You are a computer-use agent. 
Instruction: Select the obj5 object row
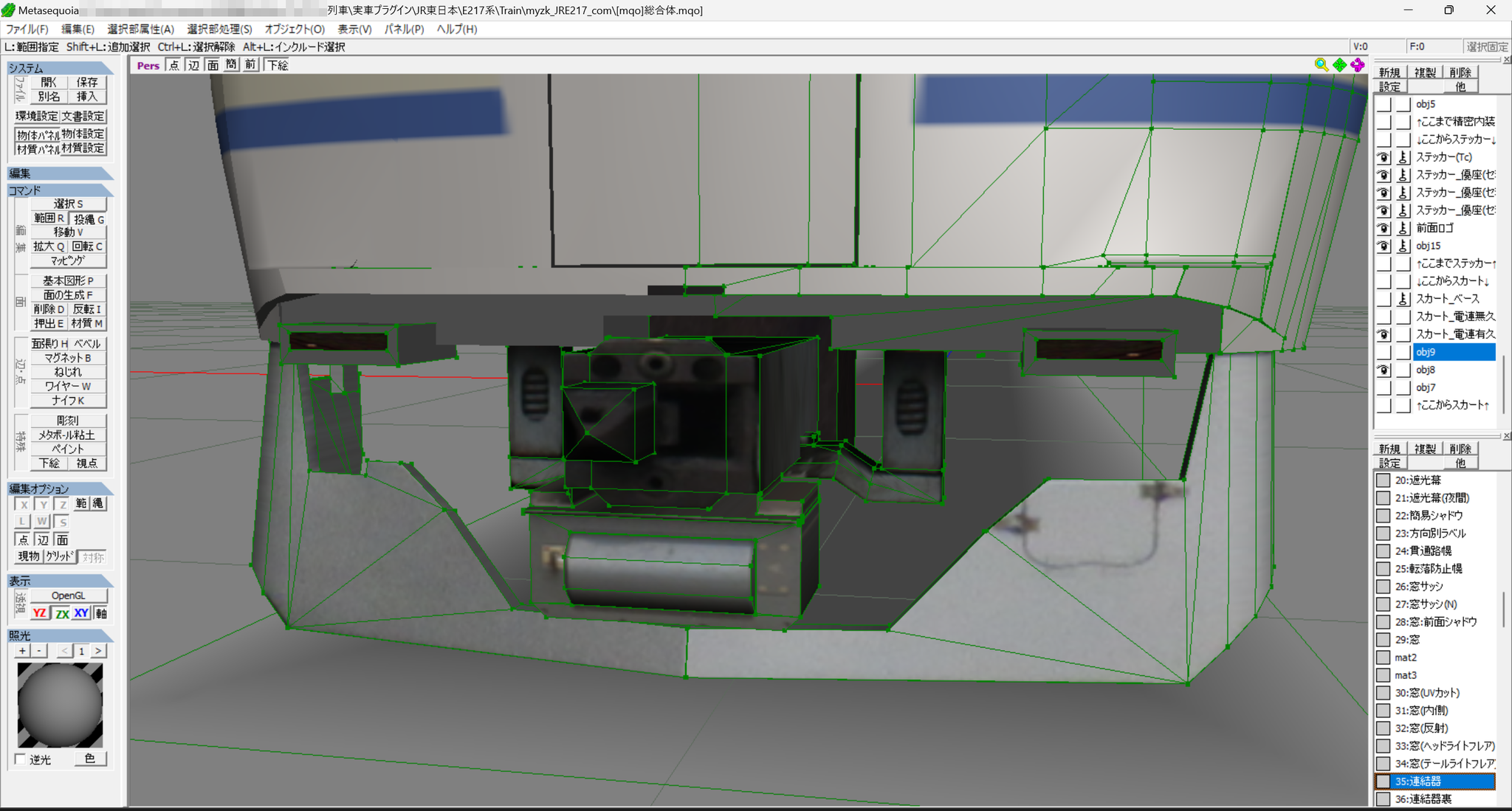pyautogui.click(x=1453, y=104)
